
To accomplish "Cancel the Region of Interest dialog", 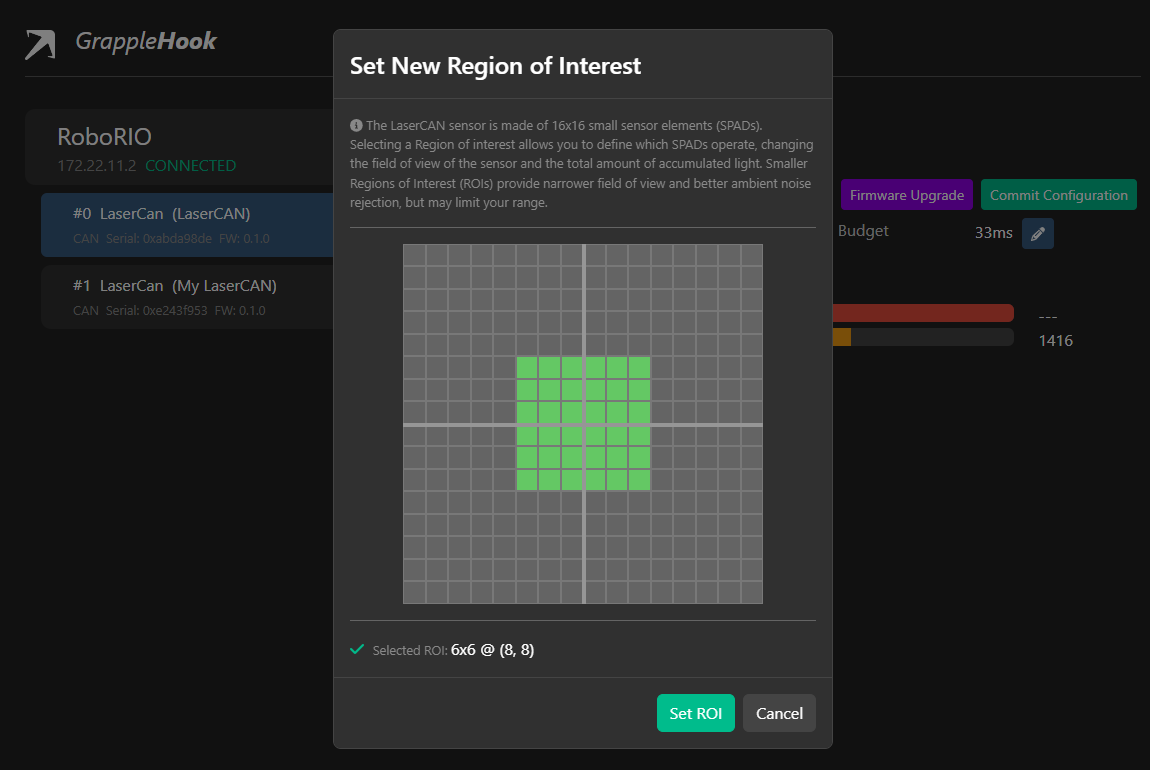I will [x=779, y=713].
